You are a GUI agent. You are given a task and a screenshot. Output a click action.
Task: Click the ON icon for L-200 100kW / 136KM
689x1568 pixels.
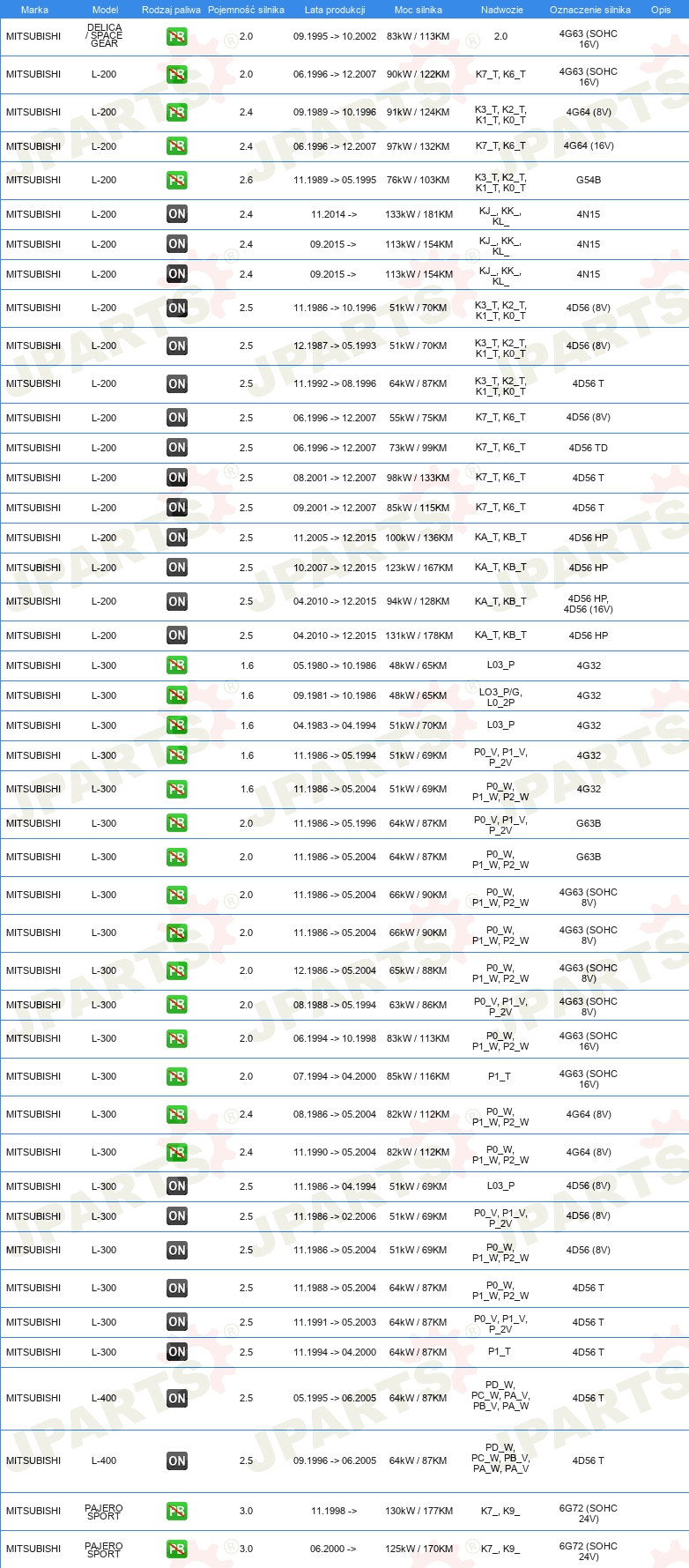tap(177, 538)
